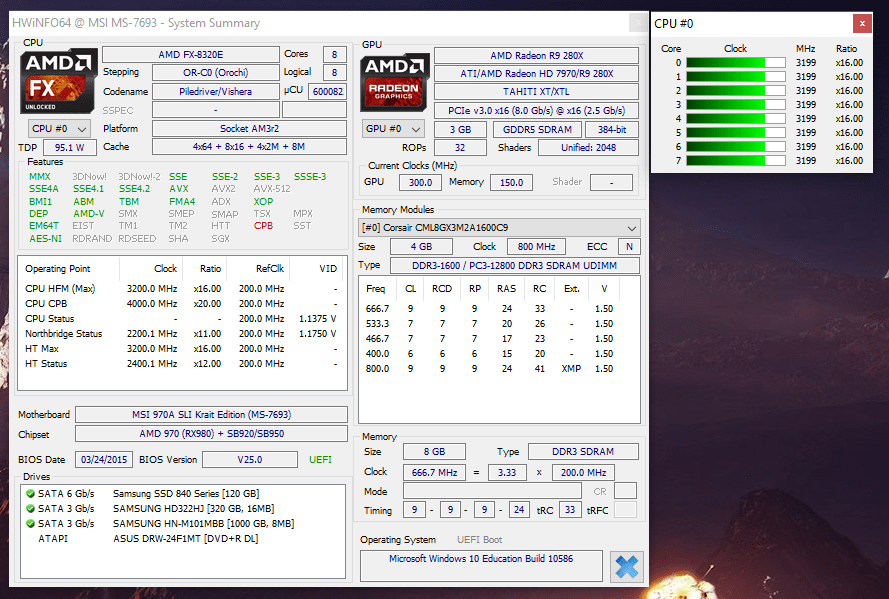Close the CPU #0 clock window
This screenshot has width=889, height=599.
tap(862, 23)
